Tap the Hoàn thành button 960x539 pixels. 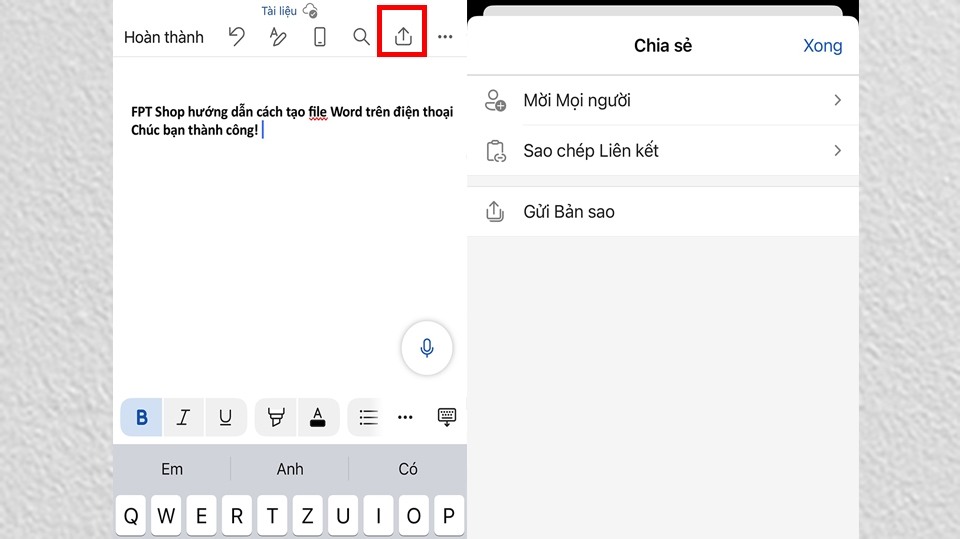coord(163,37)
